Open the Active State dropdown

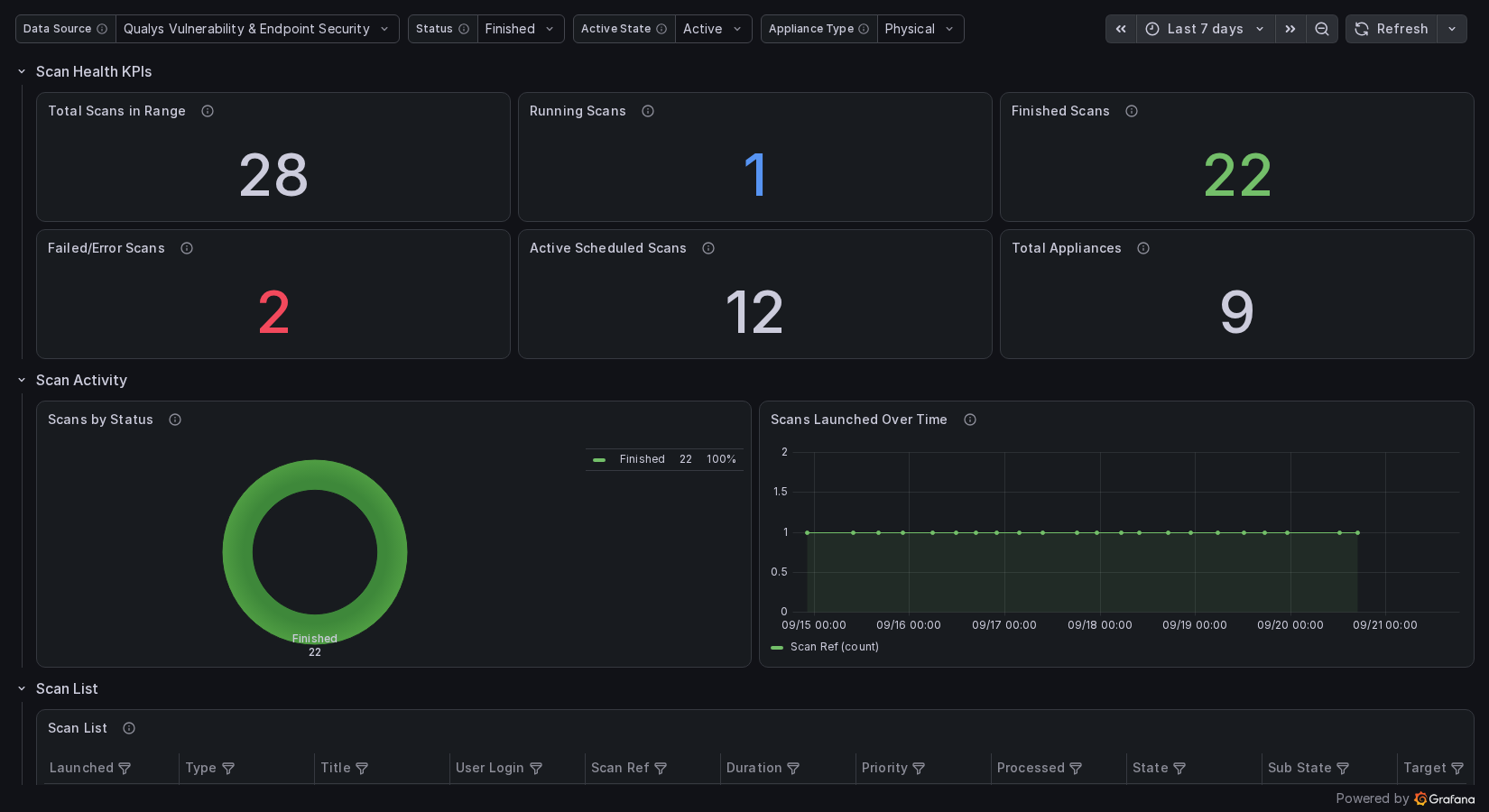point(713,29)
